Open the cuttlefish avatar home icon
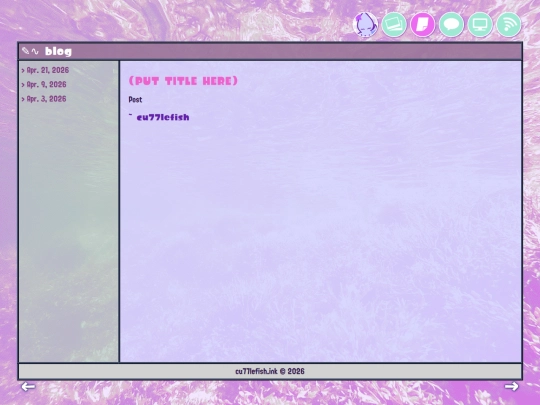Viewport: 540px width, 405px height. [365, 24]
